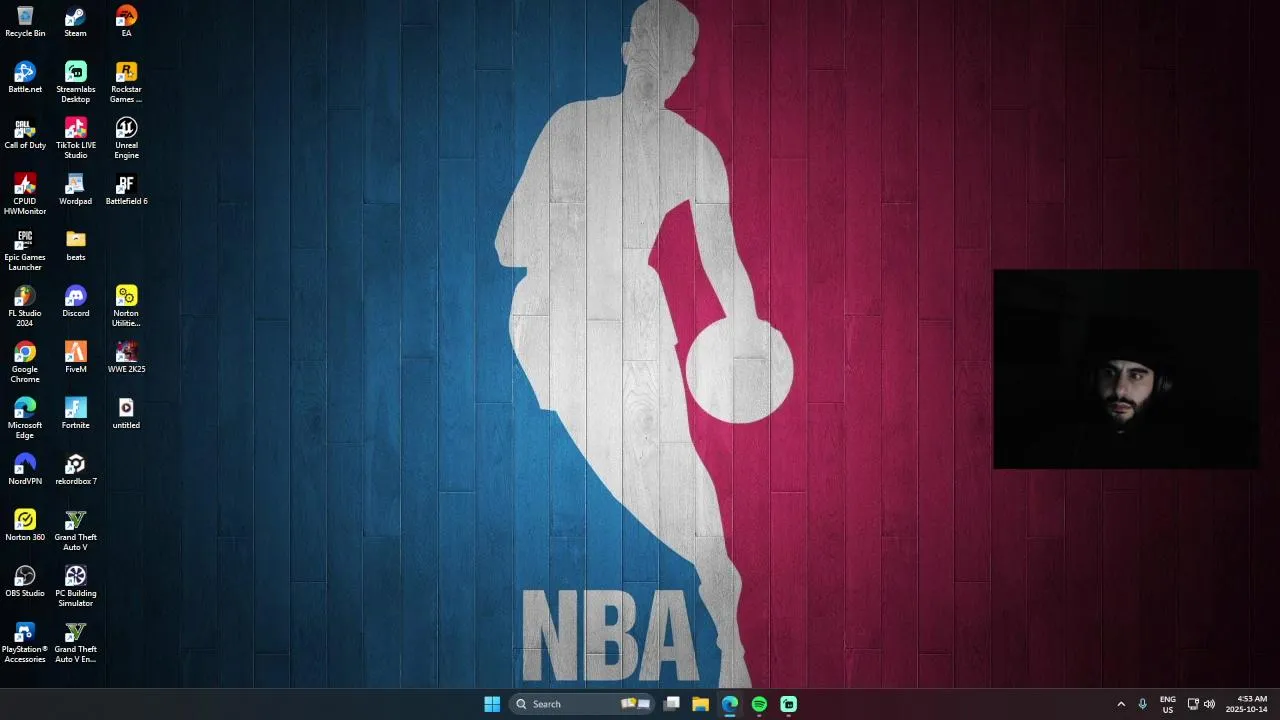The image size is (1280, 720).
Task: Select the Microsoft Edge desktop icon
Action: [x=25, y=419]
